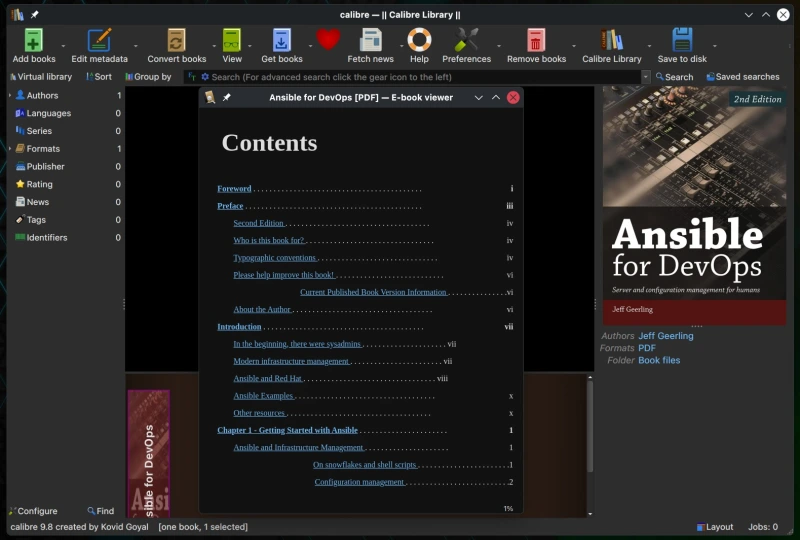Click the calibre books icon in the main title bar

pos(17,15)
